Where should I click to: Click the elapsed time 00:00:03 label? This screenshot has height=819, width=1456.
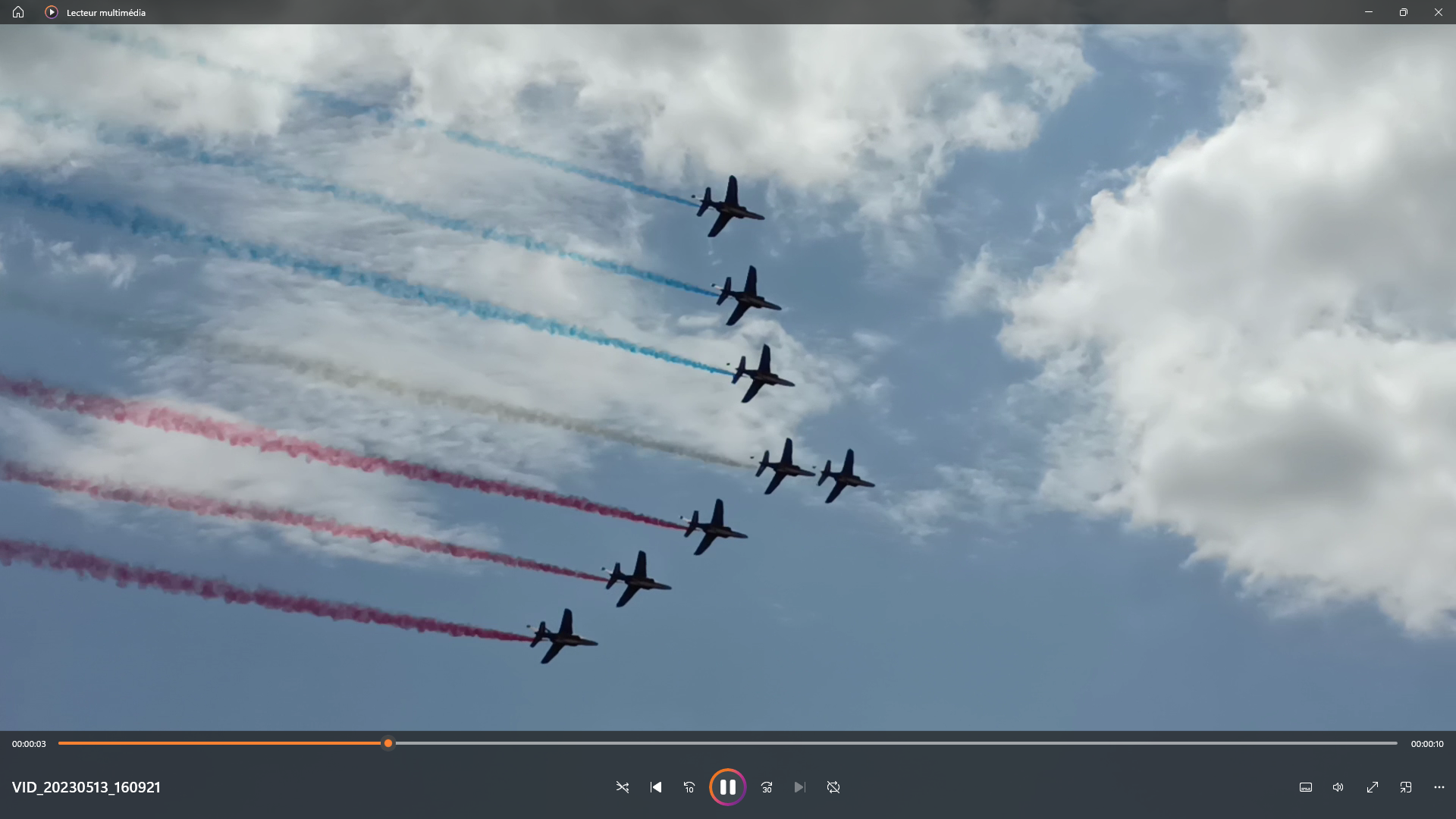pos(29,744)
